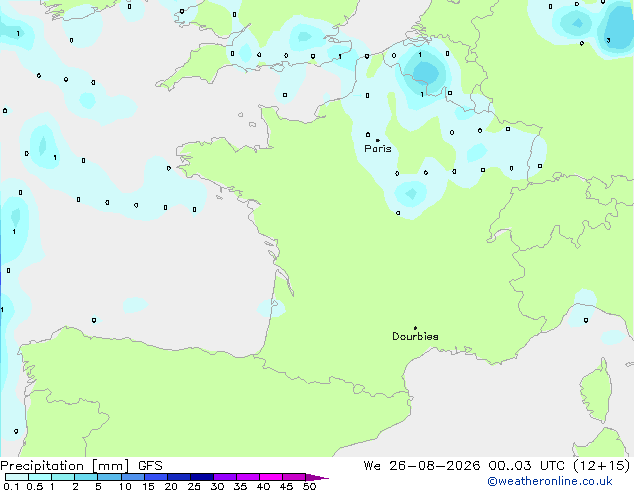Select the 20–25 mm legend color swatch
The image size is (634, 490).
click(178, 477)
